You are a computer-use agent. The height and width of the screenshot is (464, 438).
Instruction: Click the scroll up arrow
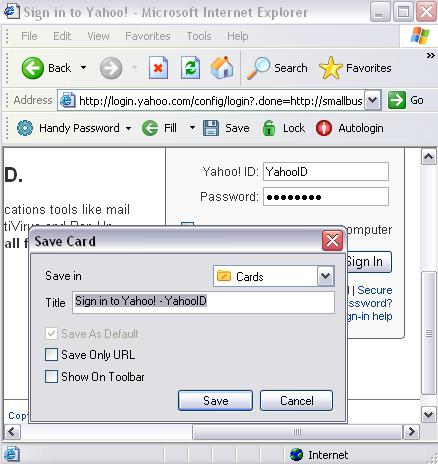pos(429,156)
